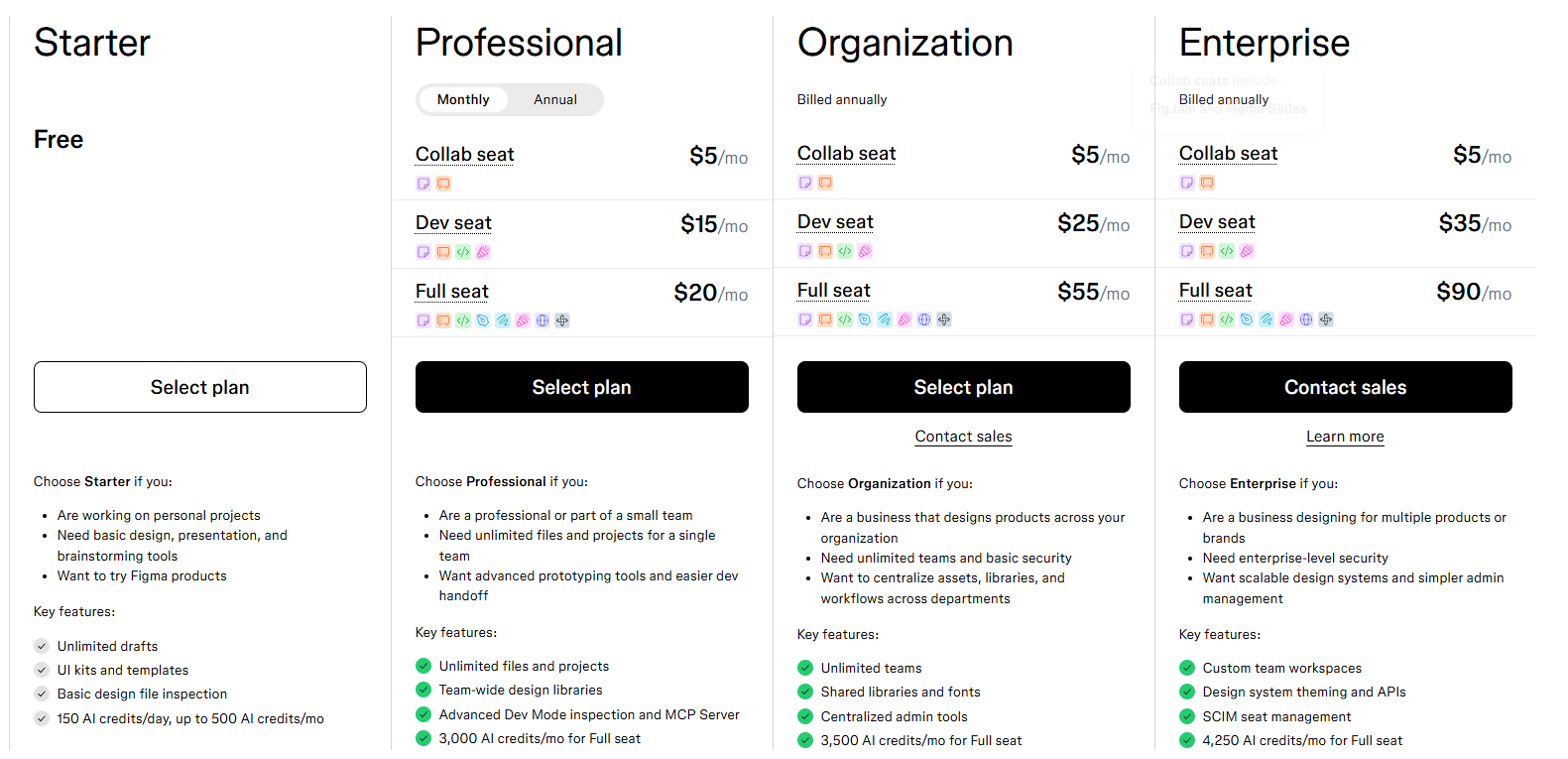Click Select plan for Professional
This screenshot has width=1568, height=759.
coord(581,387)
